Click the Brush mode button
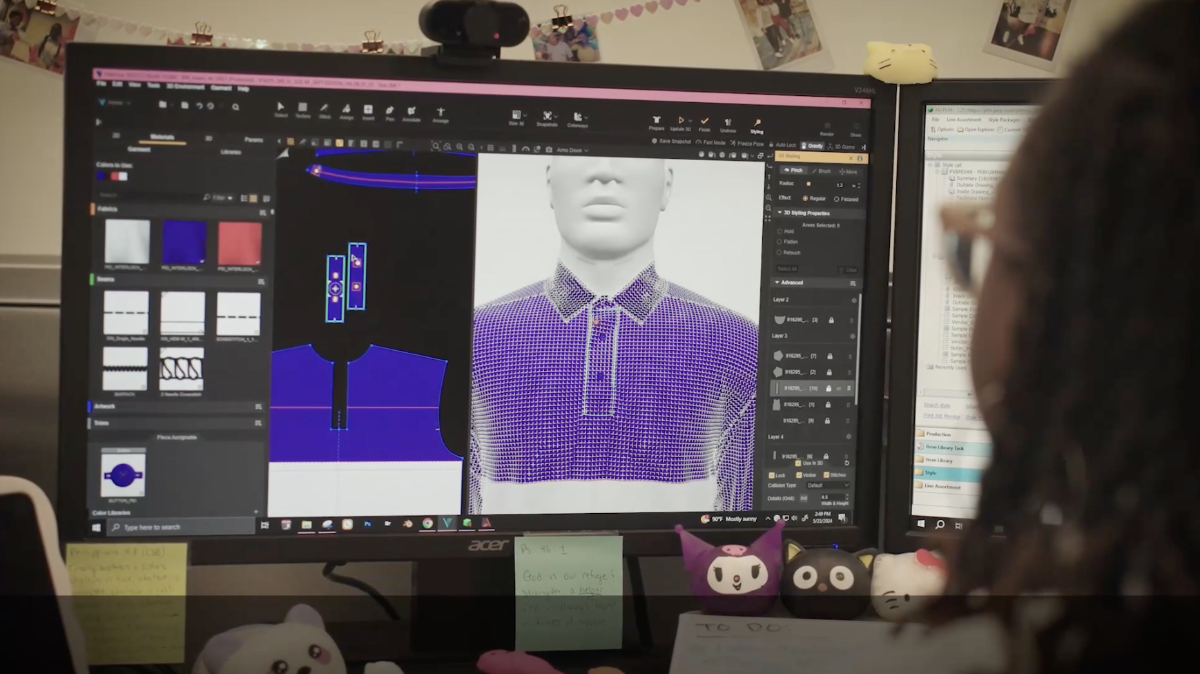This screenshot has width=1200, height=674. coord(822,171)
